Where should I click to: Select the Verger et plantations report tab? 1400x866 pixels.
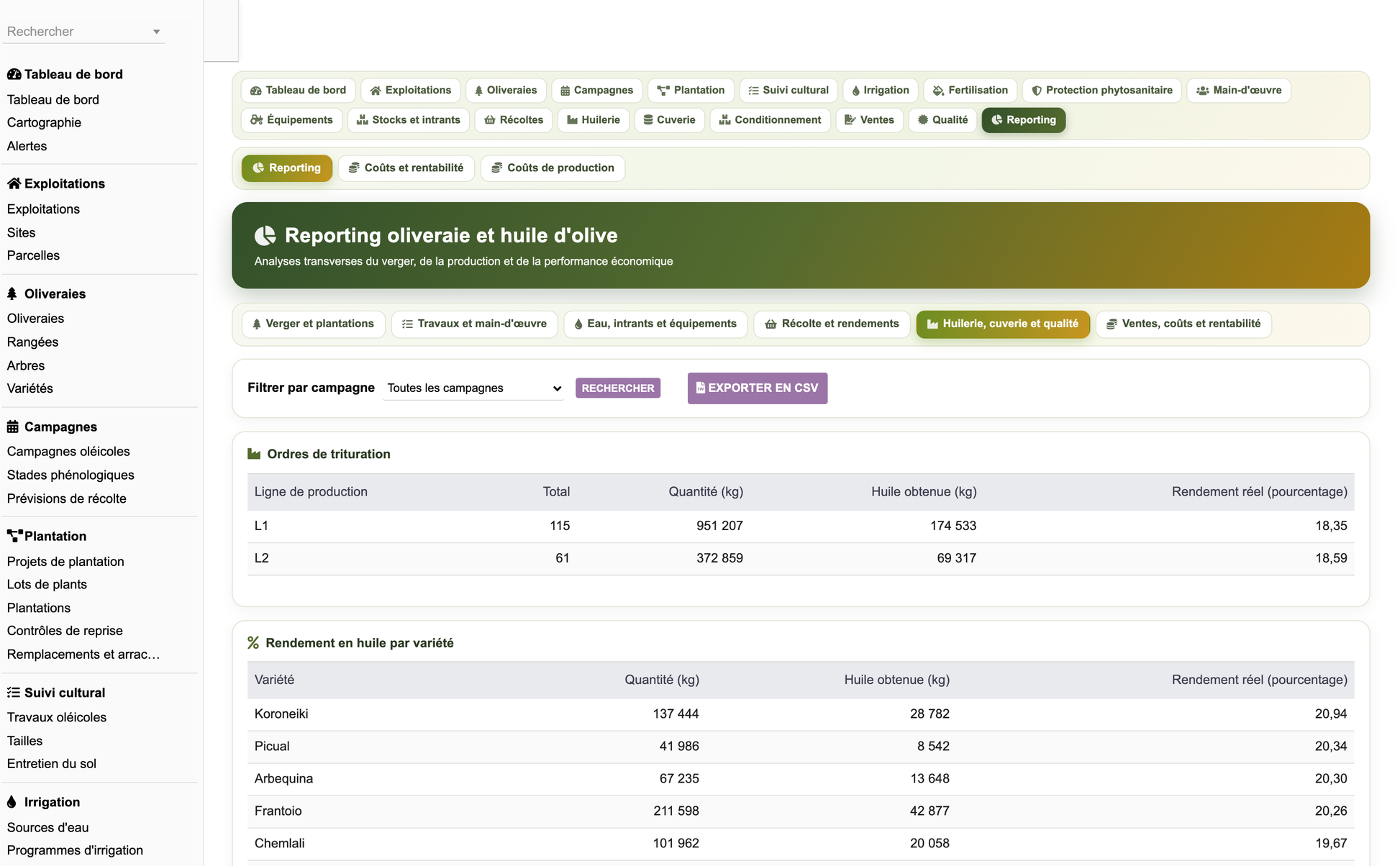coord(313,324)
